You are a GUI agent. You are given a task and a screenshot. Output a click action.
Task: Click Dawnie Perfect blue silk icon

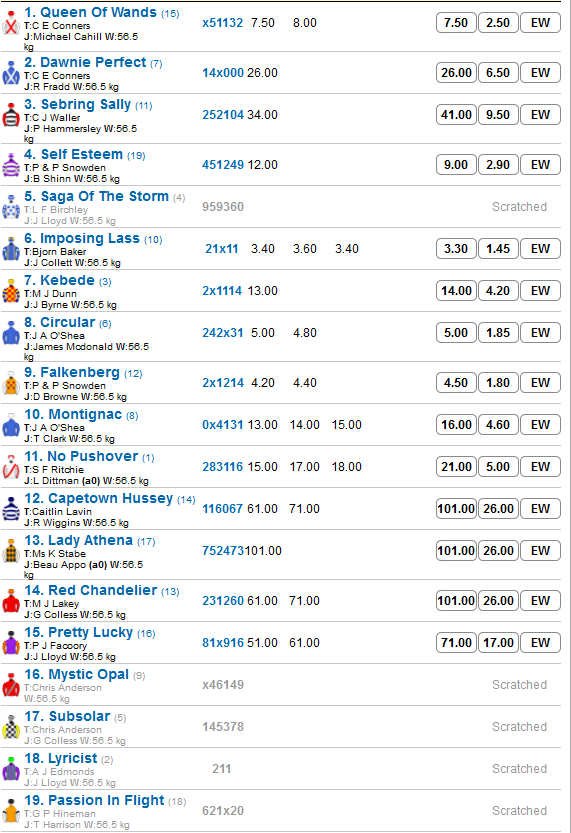point(11,73)
